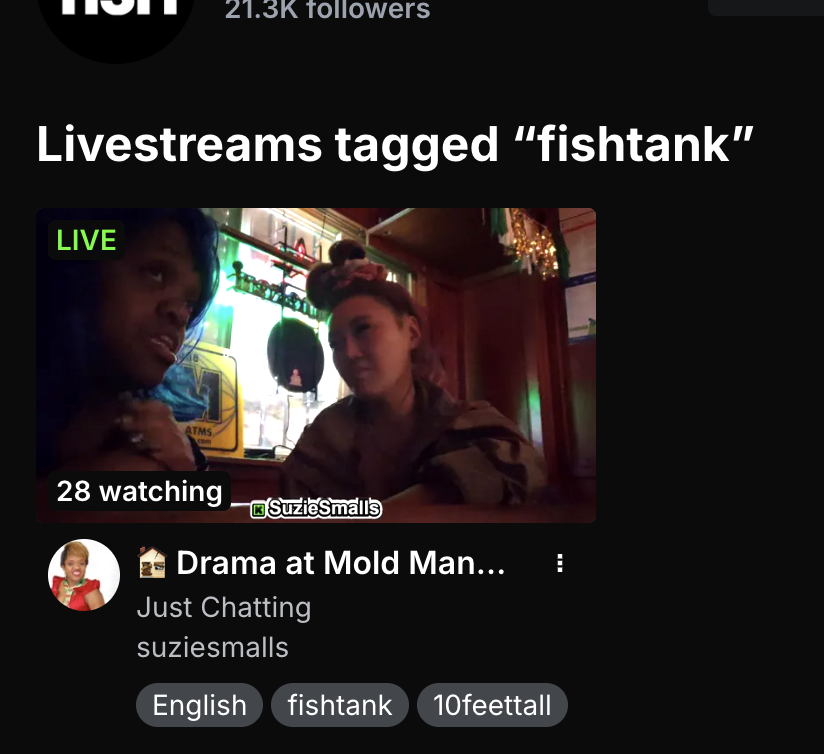Click the suziesmalls channel avatar
Image resolution: width=824 pixels, height=754 pixels.
click(x=84, y=575)
